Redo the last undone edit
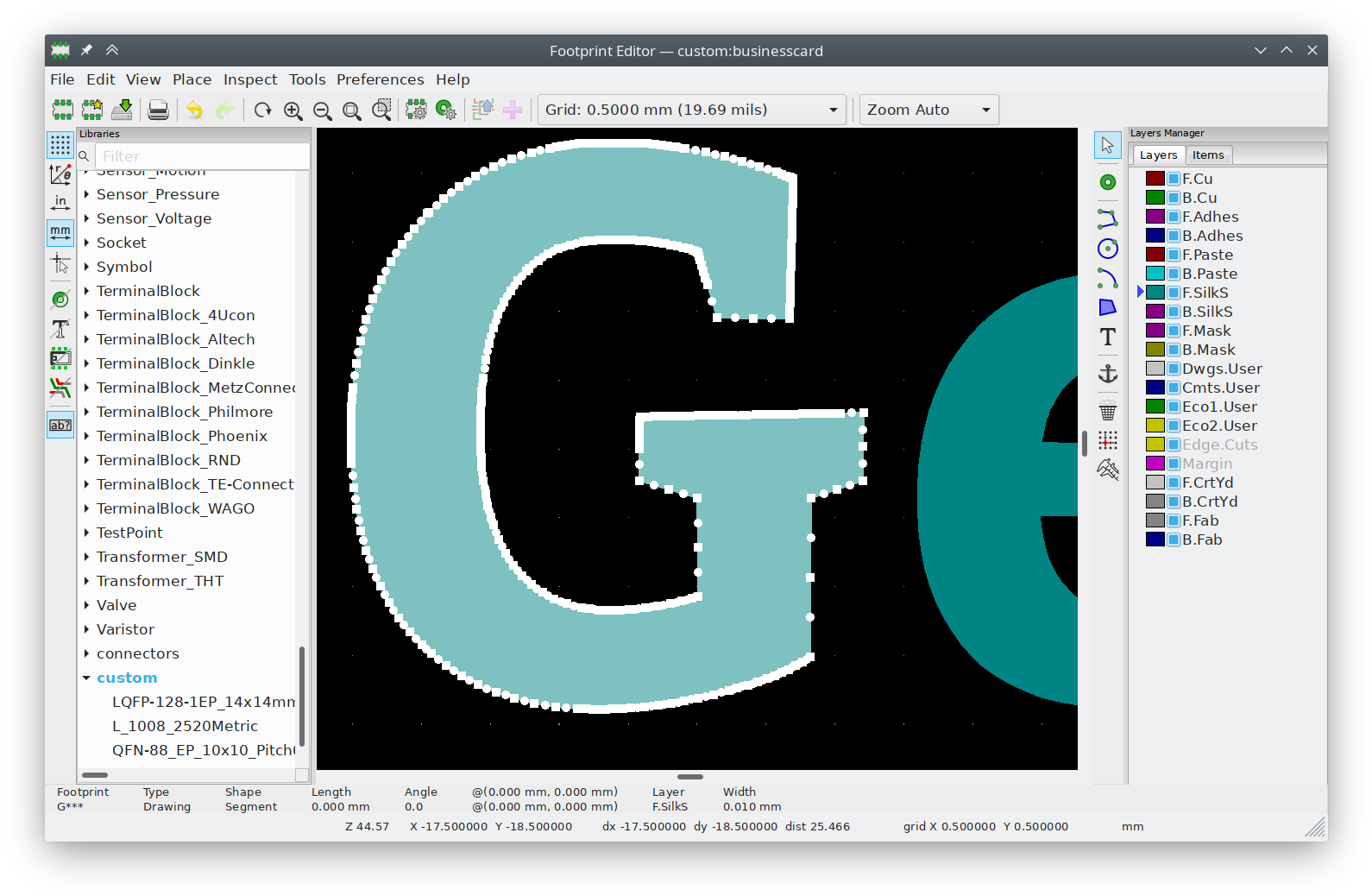The width and height of the screenshot is (1372, 896). (224, 110)
